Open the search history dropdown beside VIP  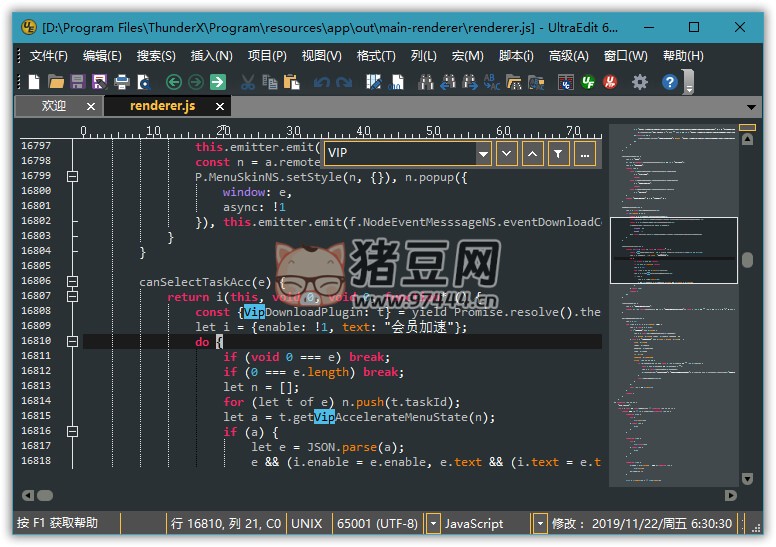pyautogui.click(x=483, y=153)
